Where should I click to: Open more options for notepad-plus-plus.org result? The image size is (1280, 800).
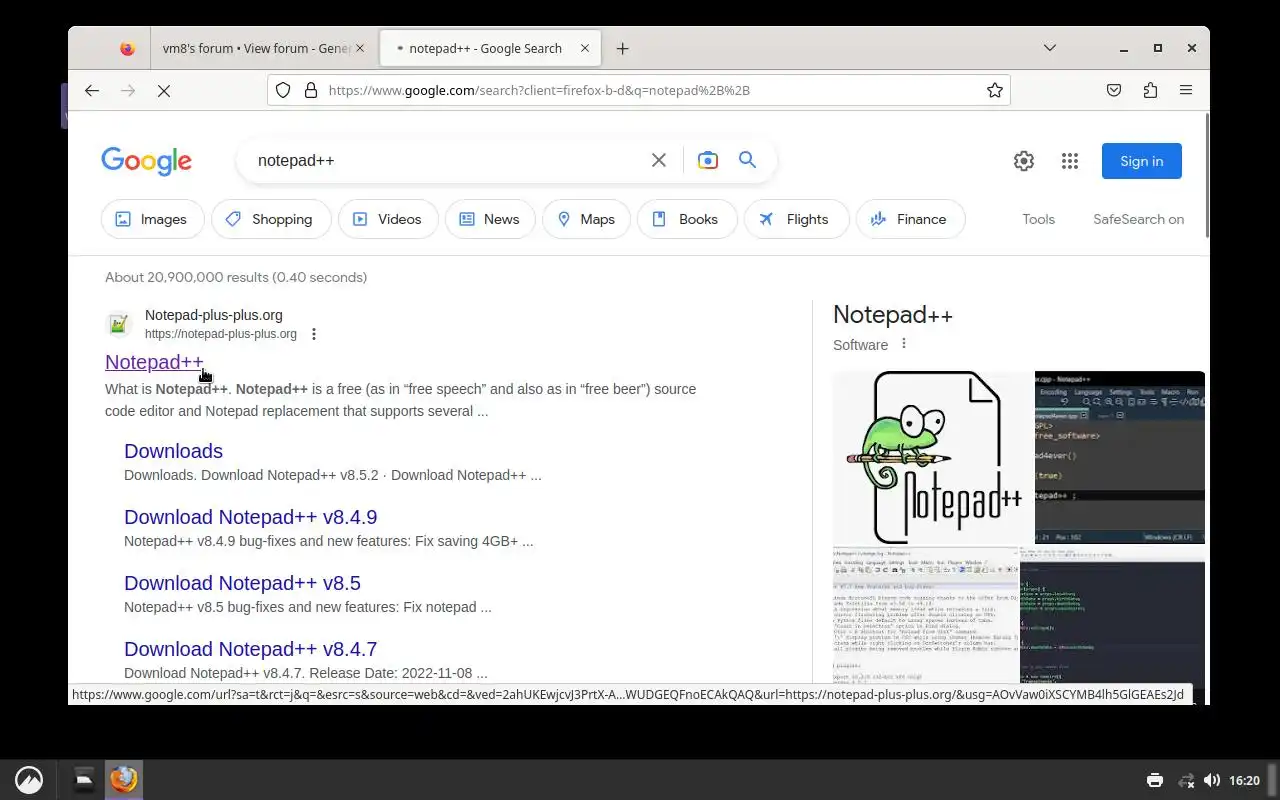coord(314,334)
